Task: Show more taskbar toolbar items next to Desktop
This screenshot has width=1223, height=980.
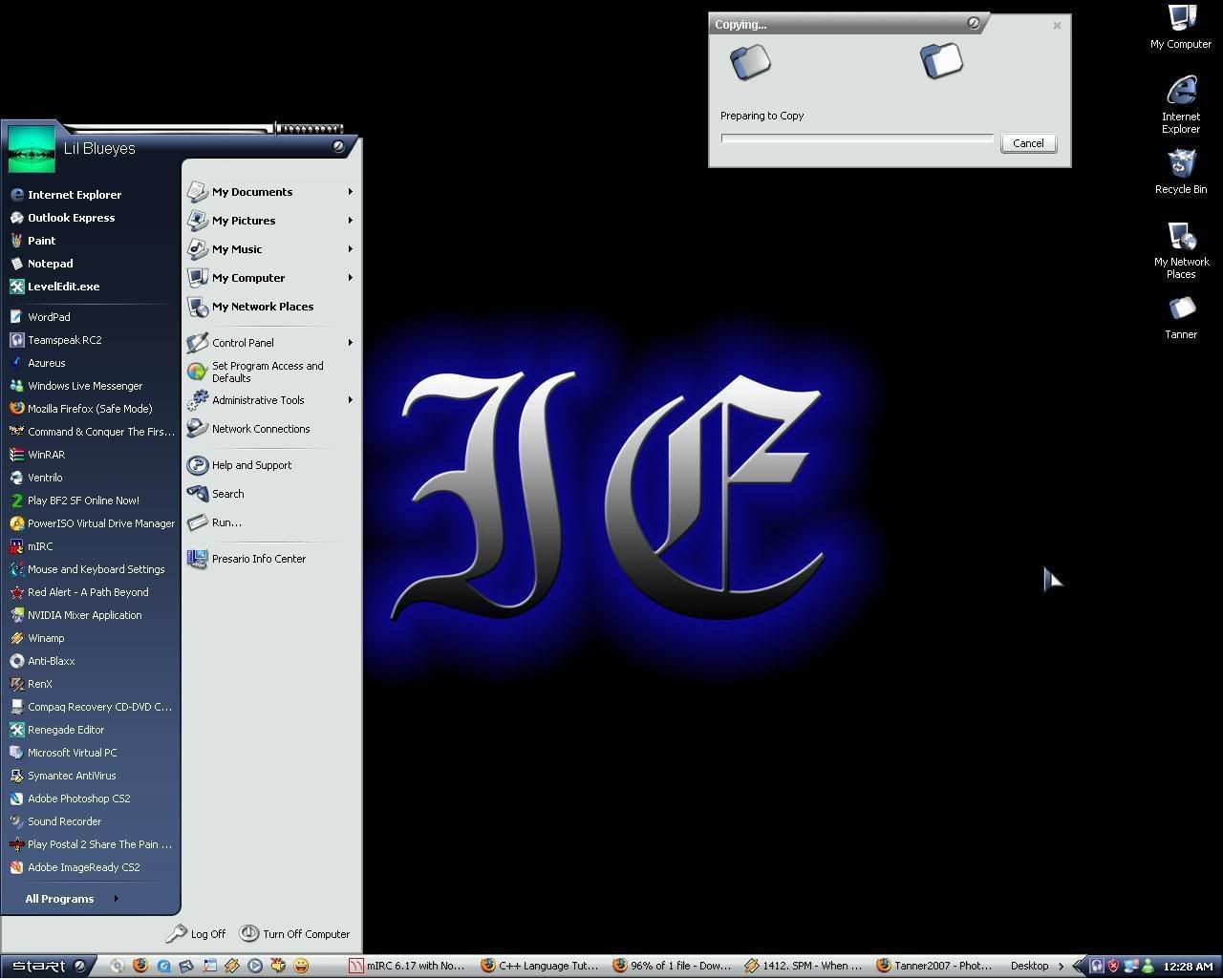Action: point(1061,966)
